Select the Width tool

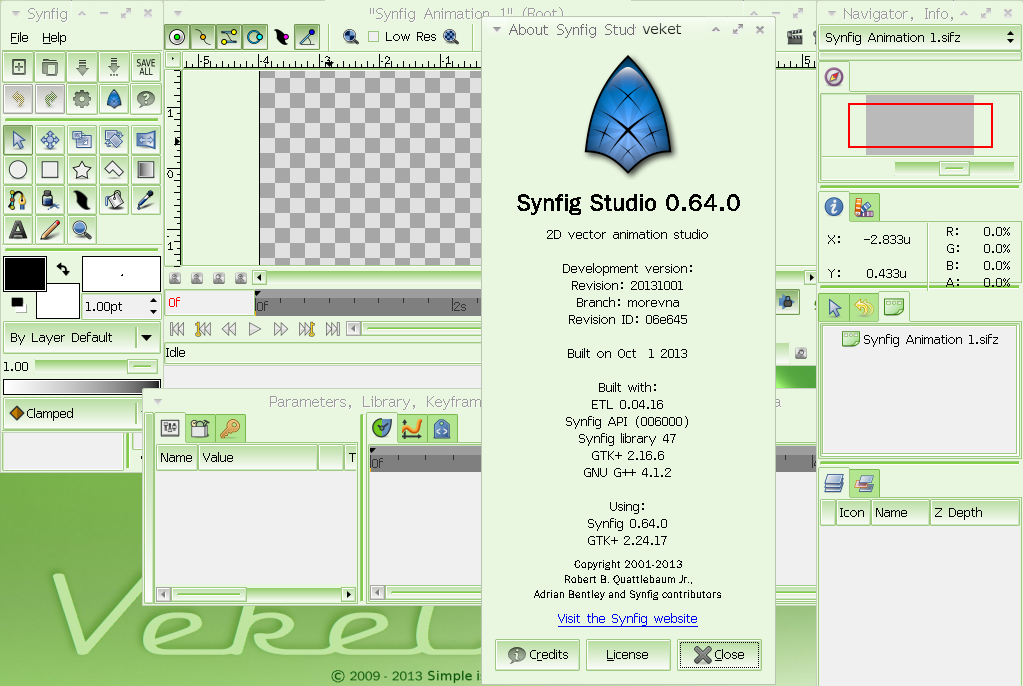82,200
